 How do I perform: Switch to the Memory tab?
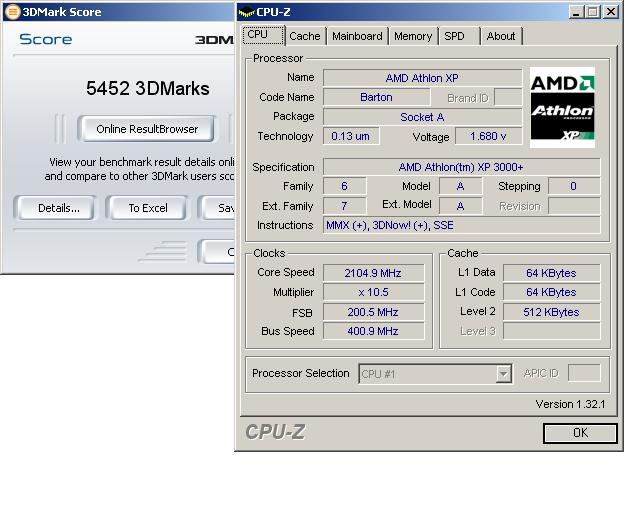413,36
